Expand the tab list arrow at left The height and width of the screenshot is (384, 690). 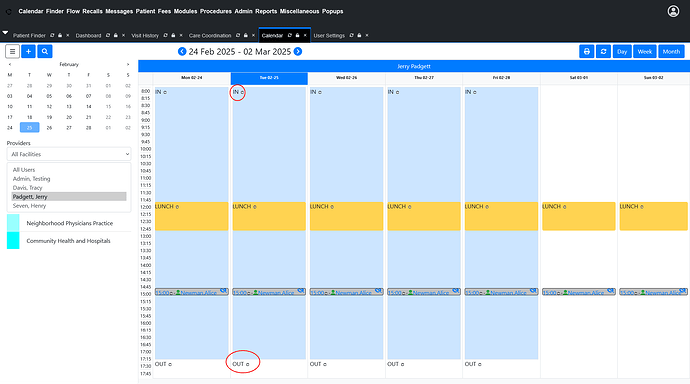5,33
